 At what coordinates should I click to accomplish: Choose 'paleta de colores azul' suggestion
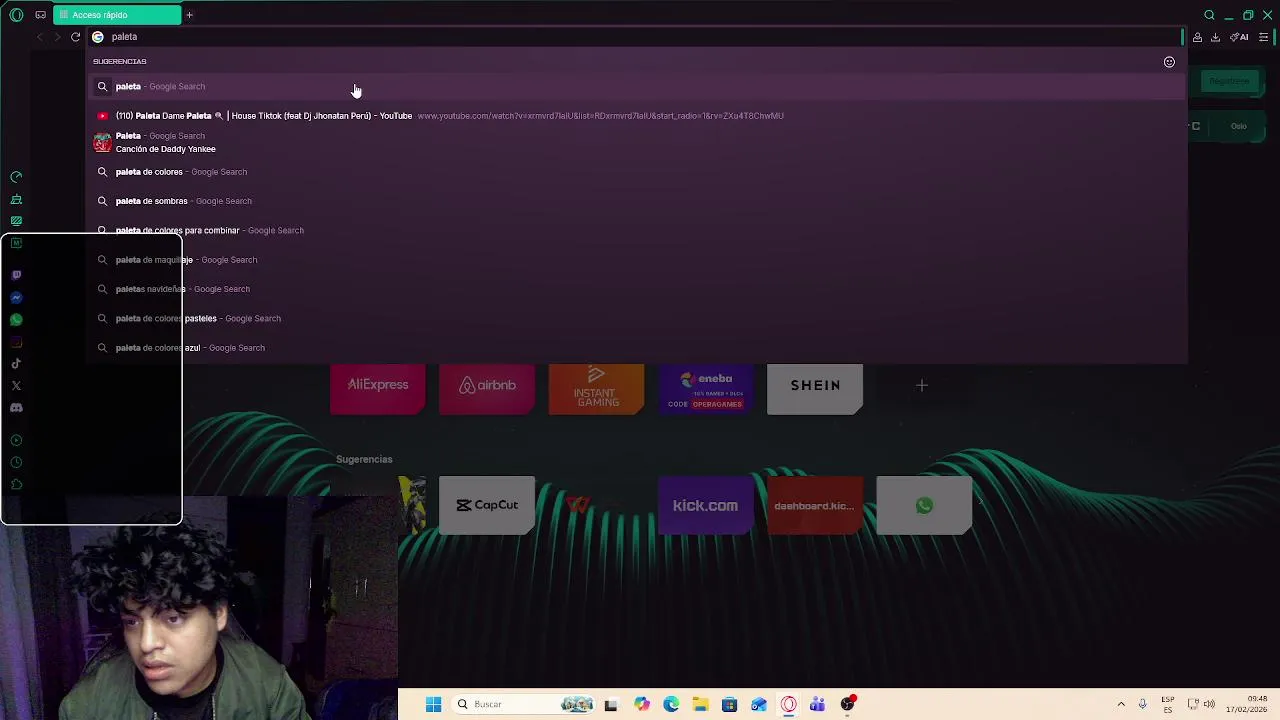pyautogui.click(x=637, y=348)
